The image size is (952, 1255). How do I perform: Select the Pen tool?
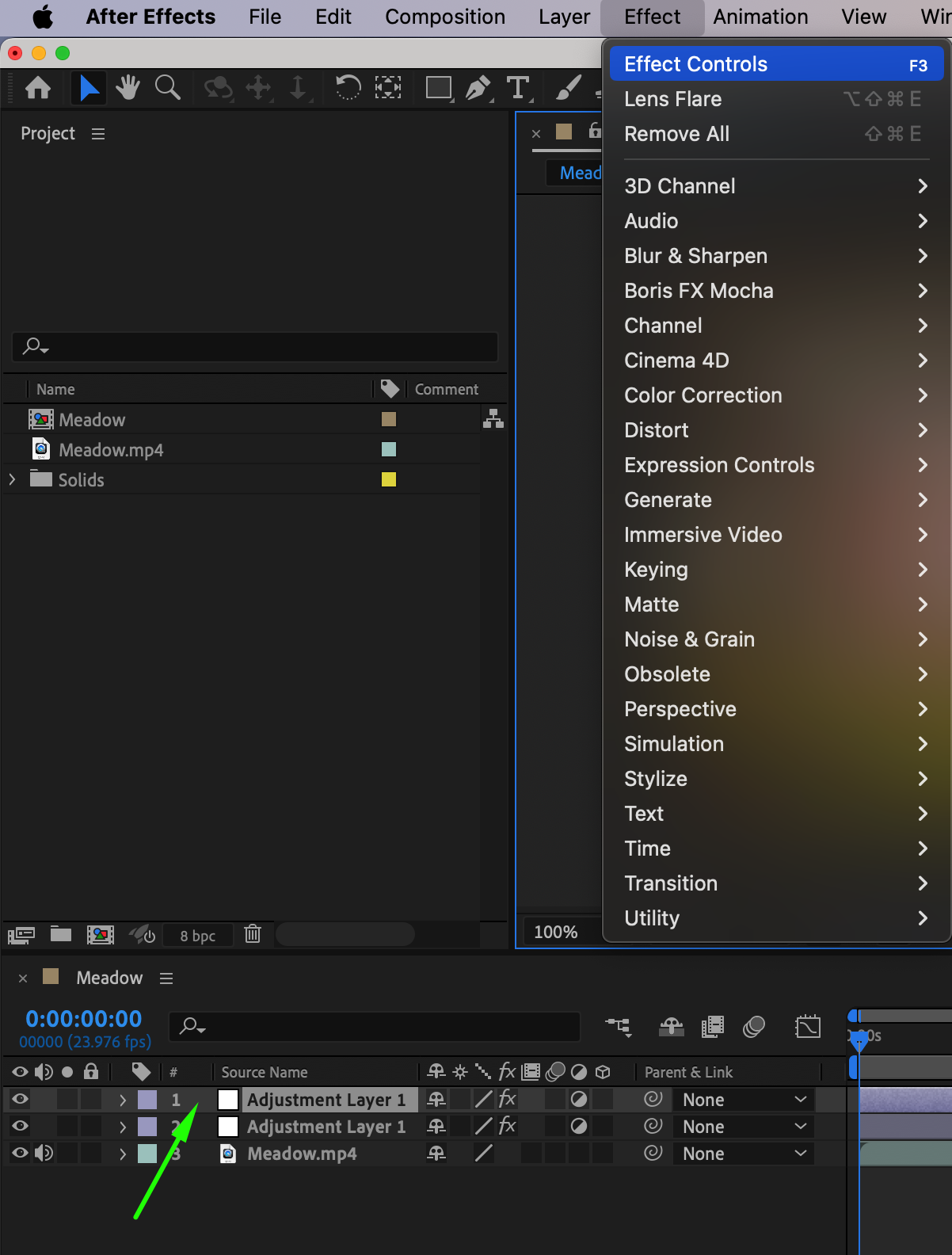[478, 87]
